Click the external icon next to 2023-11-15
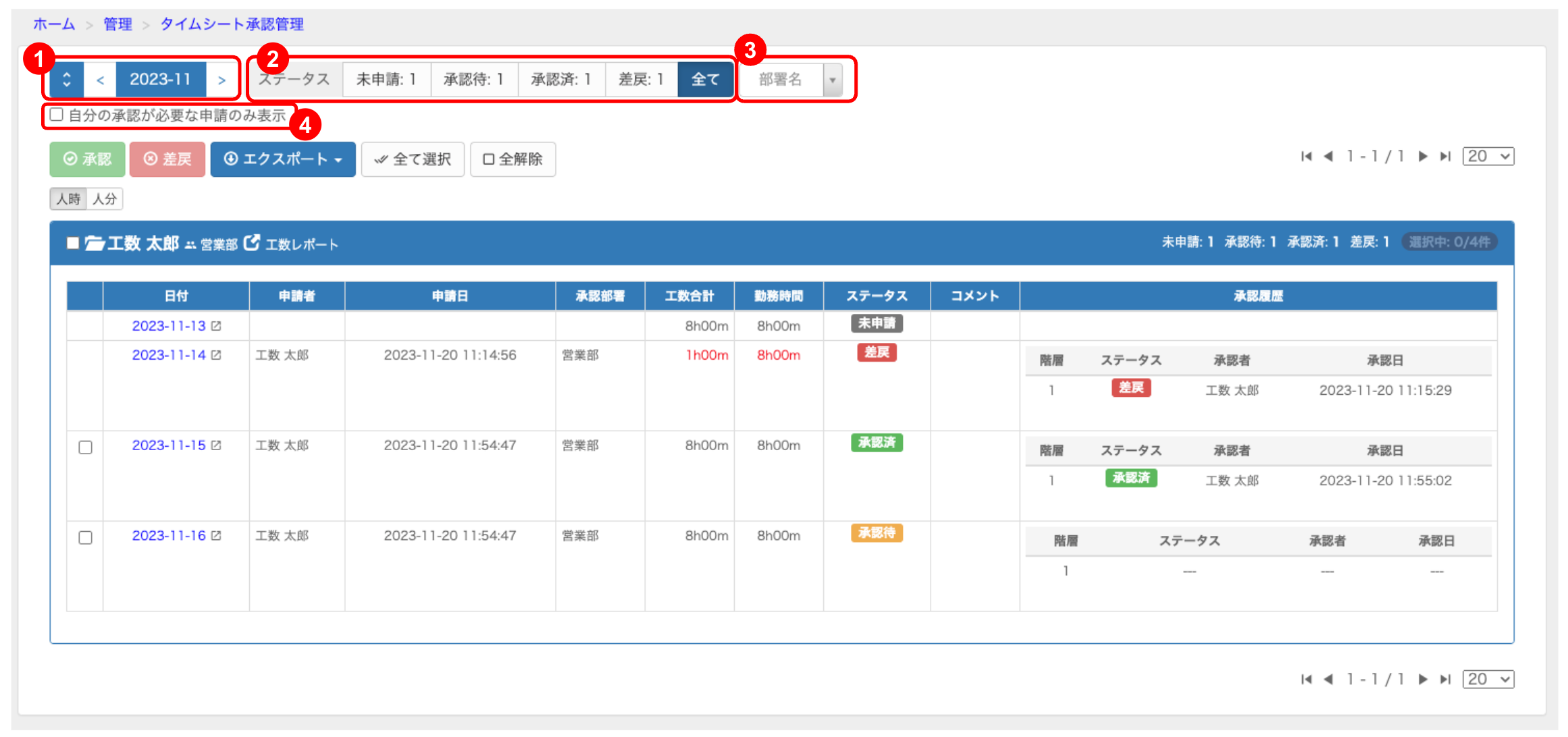This screenshot has width=1568, height=737. [216, 445]
